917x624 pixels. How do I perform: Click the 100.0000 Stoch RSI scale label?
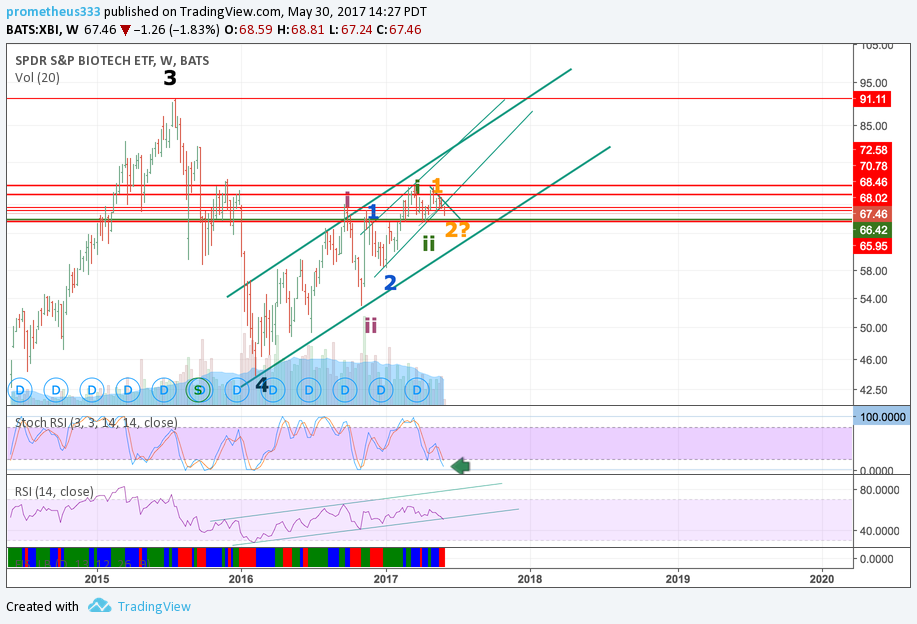(882, 417)
